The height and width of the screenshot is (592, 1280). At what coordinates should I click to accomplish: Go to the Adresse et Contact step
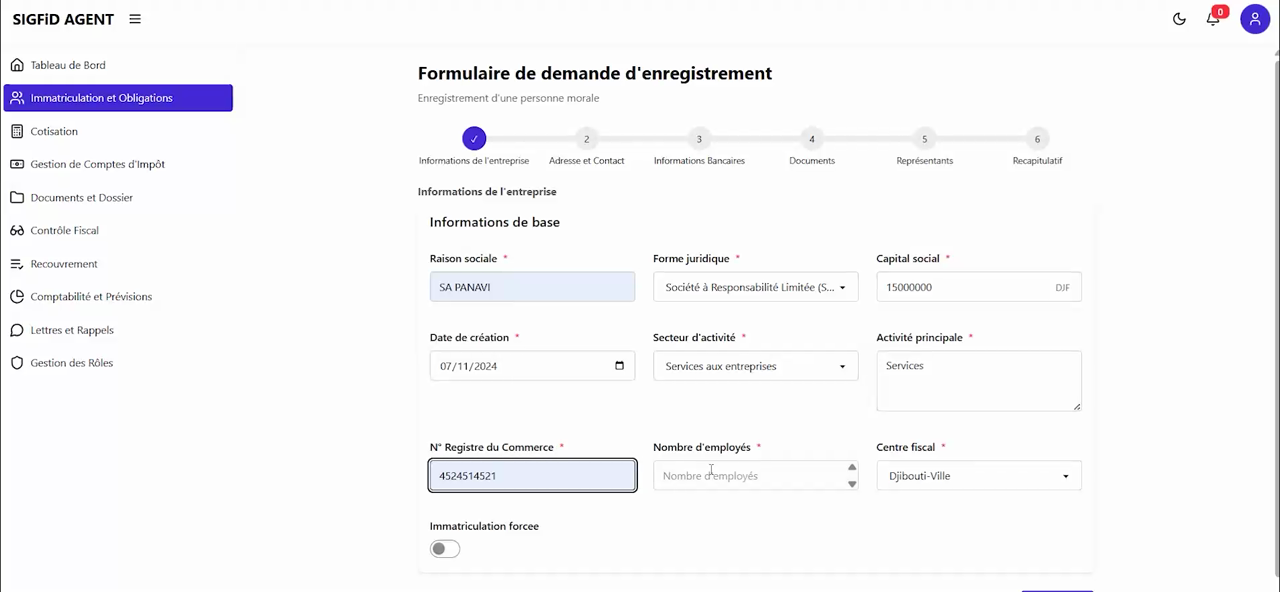click(586, 139)
